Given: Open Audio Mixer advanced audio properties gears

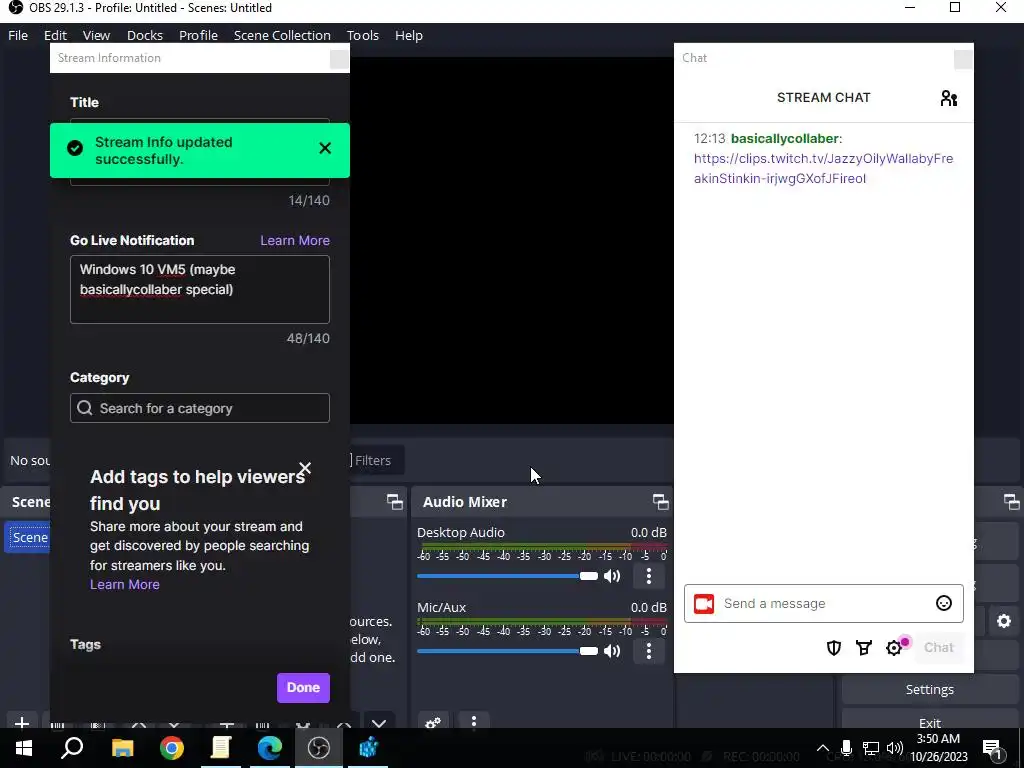Looking at the screenshot, I should (x=433, y=722).
